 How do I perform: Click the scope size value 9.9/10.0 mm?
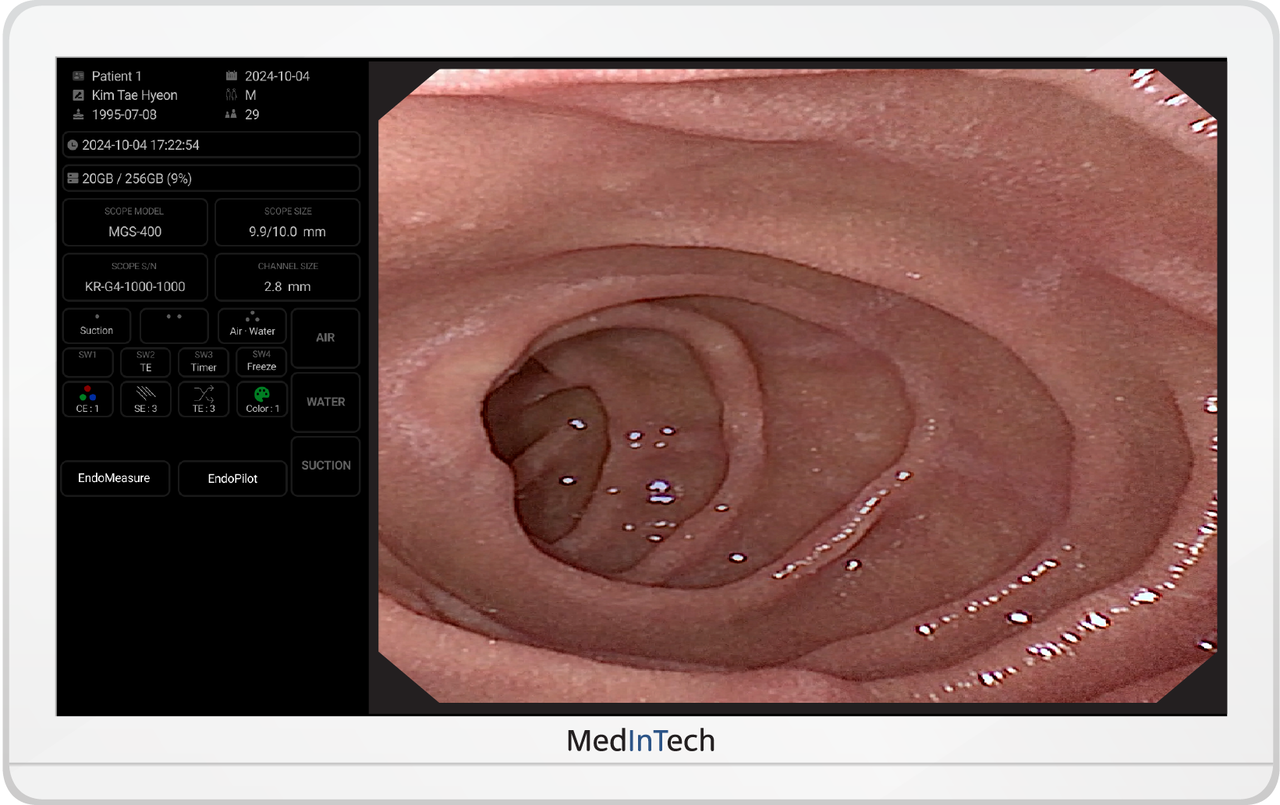click(x=287, y=232)
